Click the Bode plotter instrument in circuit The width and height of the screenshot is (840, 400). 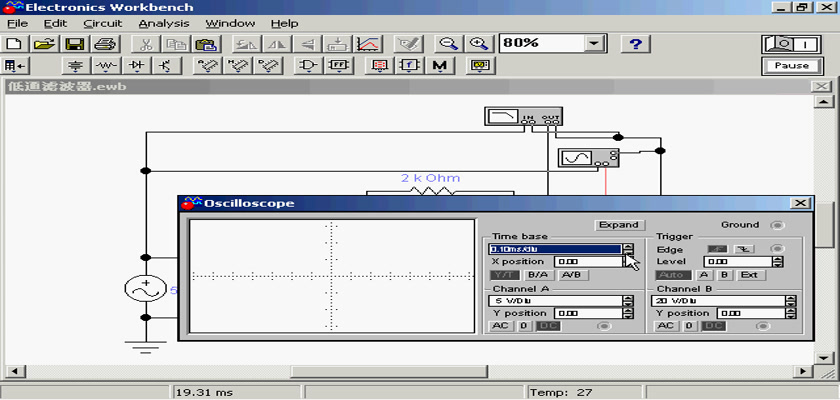(523, 116)
